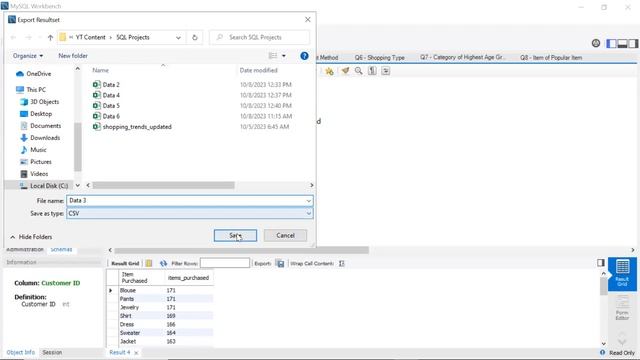This screenshot has height=360, width=640.
Task: Switch to the Object Info tab
Action: pyautogui.click(x=20, y=352)
